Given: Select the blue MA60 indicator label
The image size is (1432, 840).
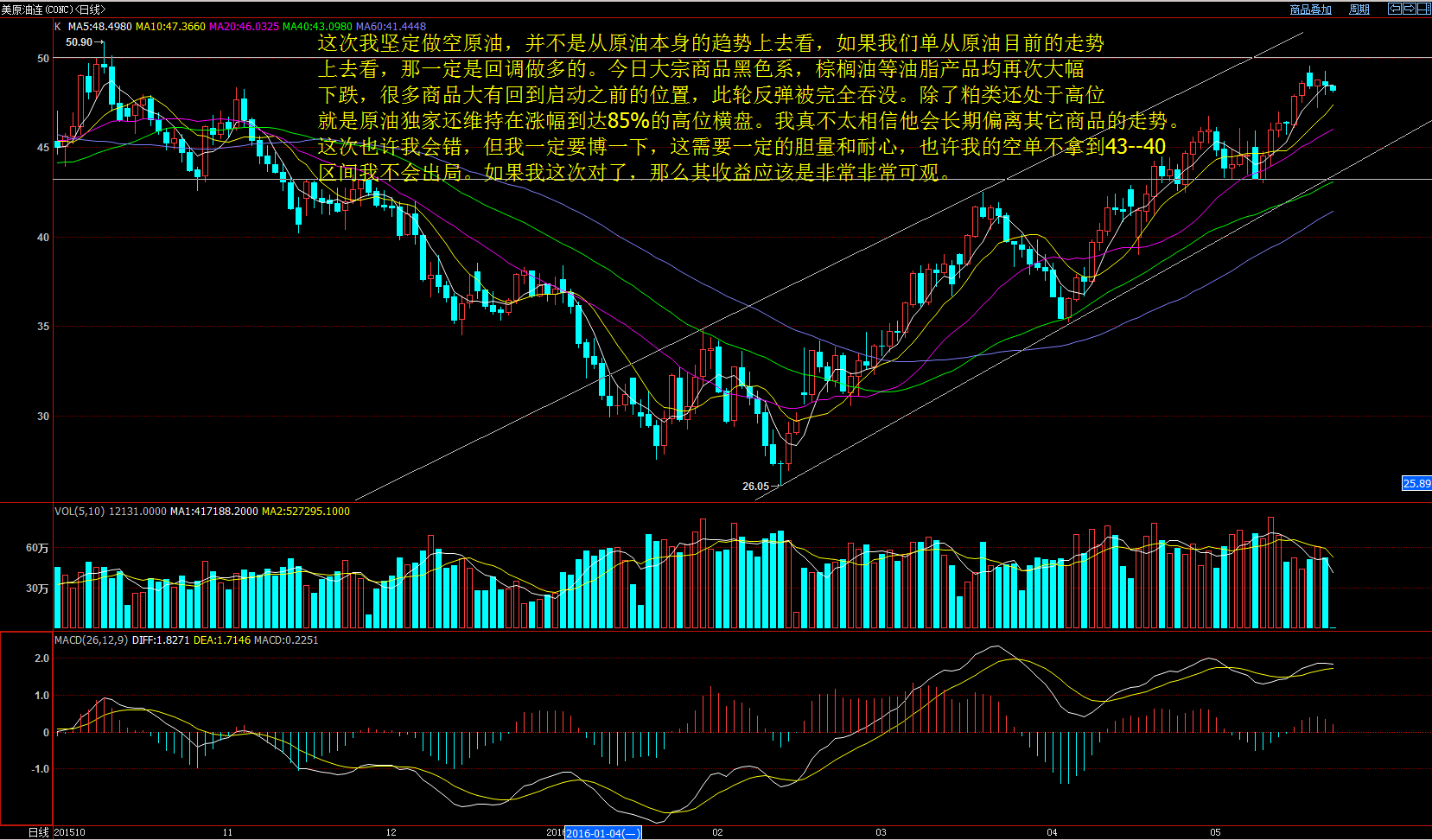Looking at the screenshot, I should click(x=391, y=27).
